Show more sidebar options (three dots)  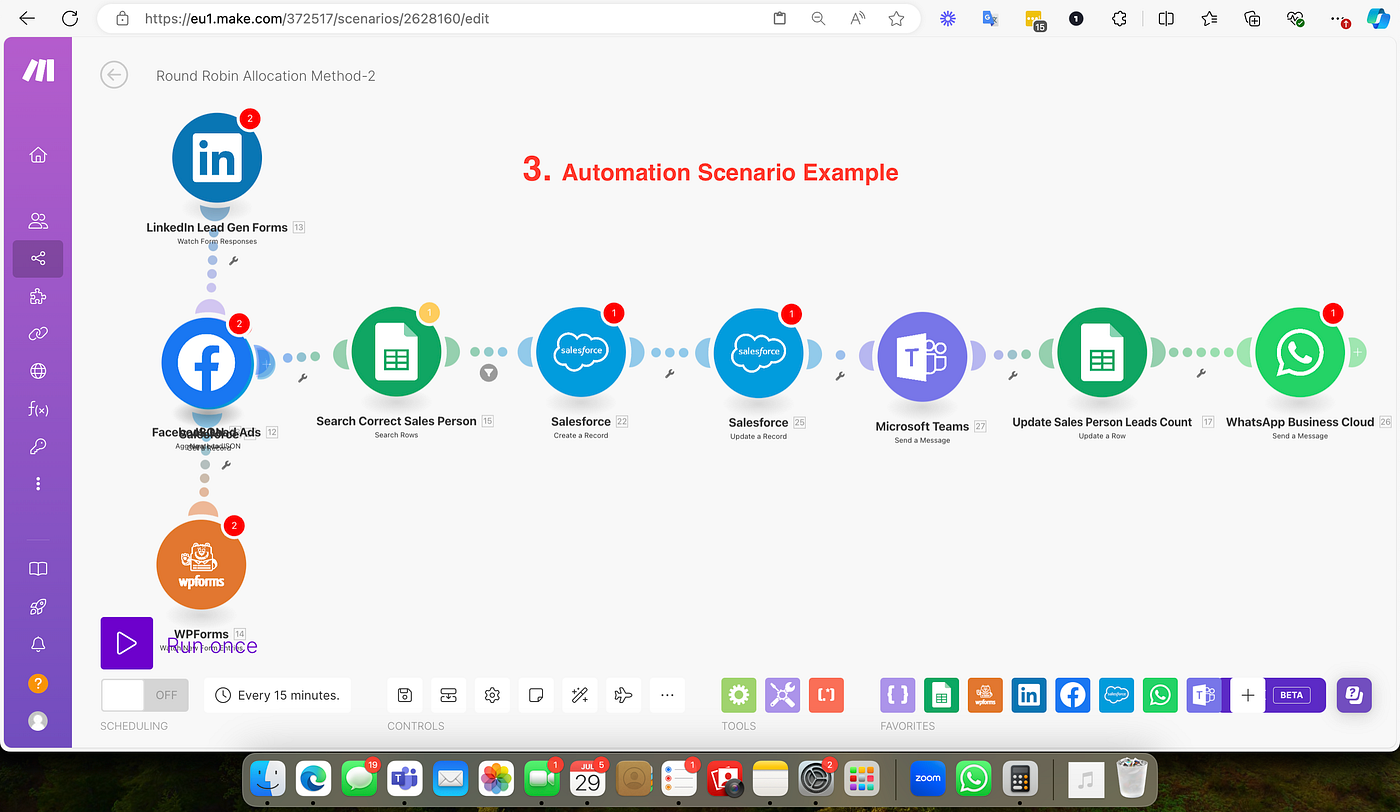click(38, 484)
